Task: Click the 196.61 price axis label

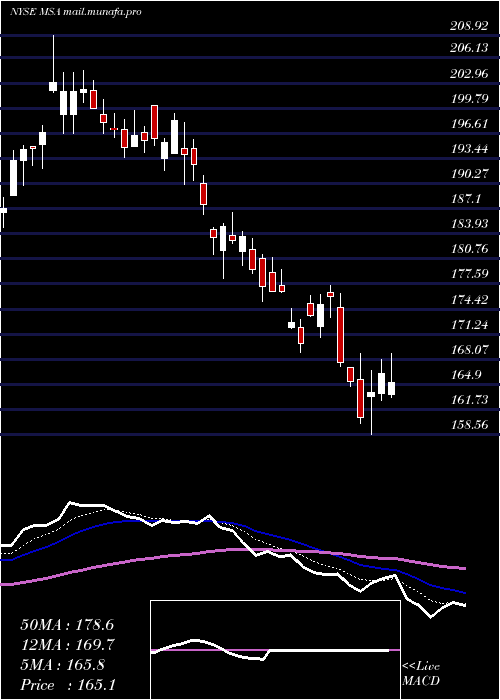Action: (469, 124)
